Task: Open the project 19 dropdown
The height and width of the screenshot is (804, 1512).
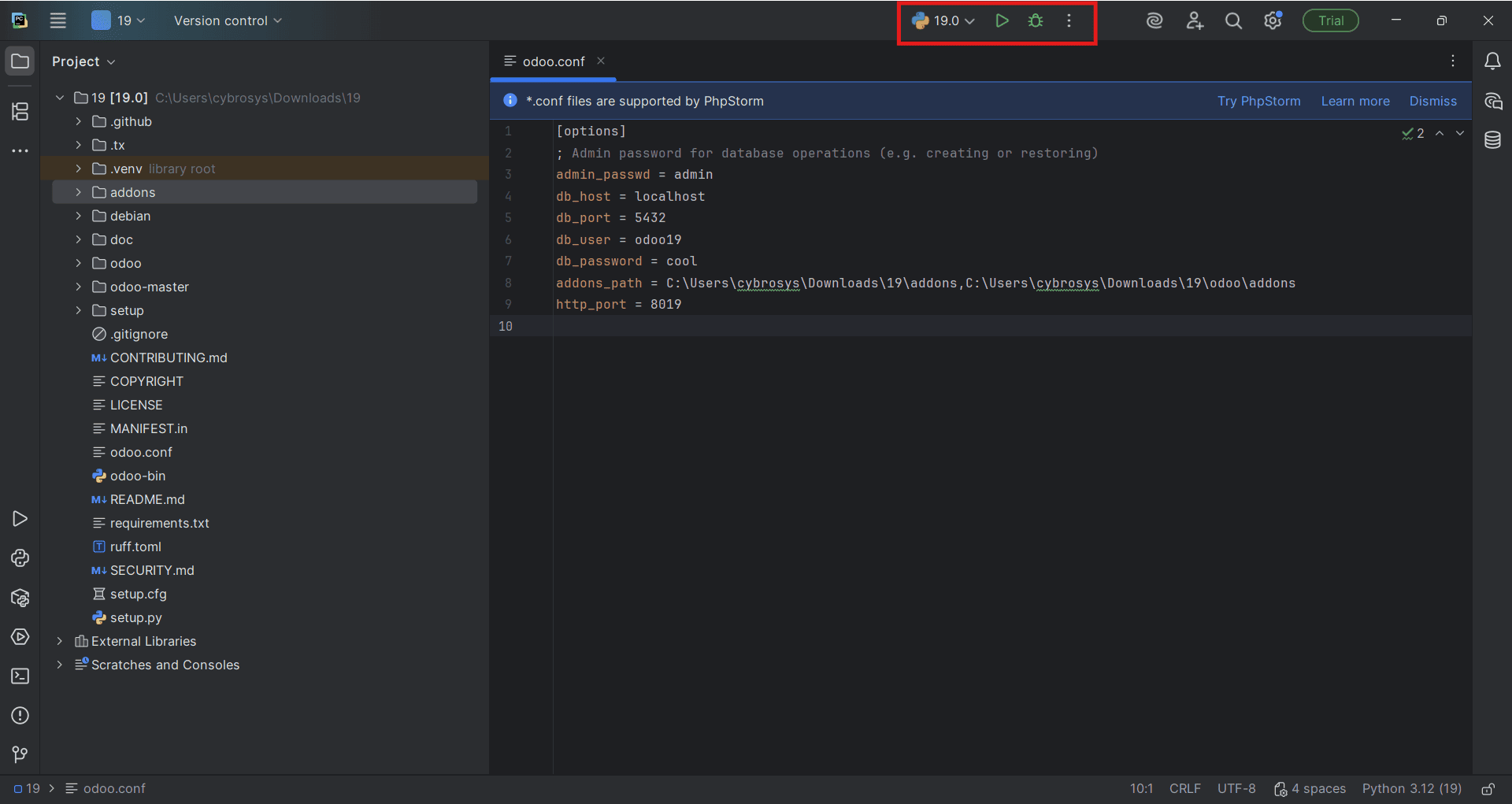Action: pyautogui.click(x=119, y=20)
